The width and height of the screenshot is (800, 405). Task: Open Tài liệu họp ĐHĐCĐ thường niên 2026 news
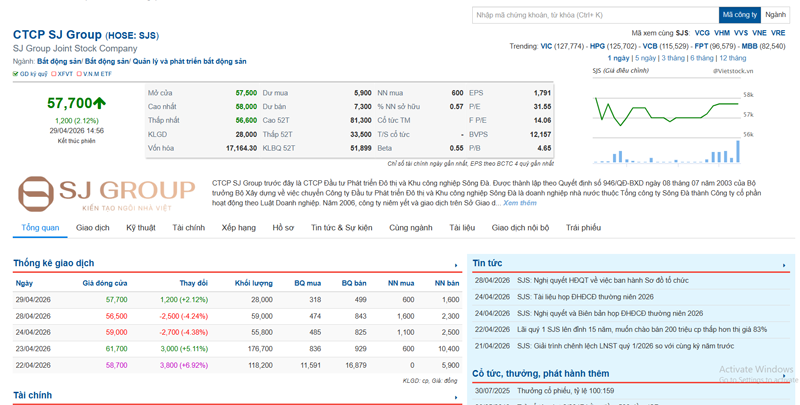point(585,296)
